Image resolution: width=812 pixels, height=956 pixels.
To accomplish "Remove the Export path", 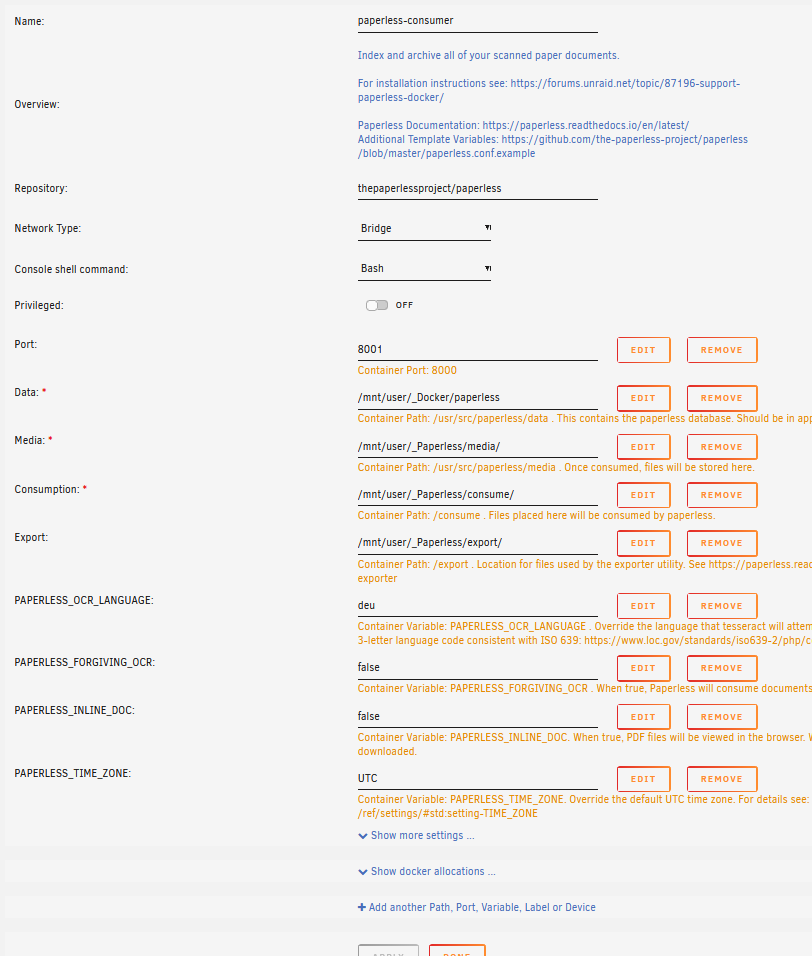I will pyautogui.click(x=722, y=543).
